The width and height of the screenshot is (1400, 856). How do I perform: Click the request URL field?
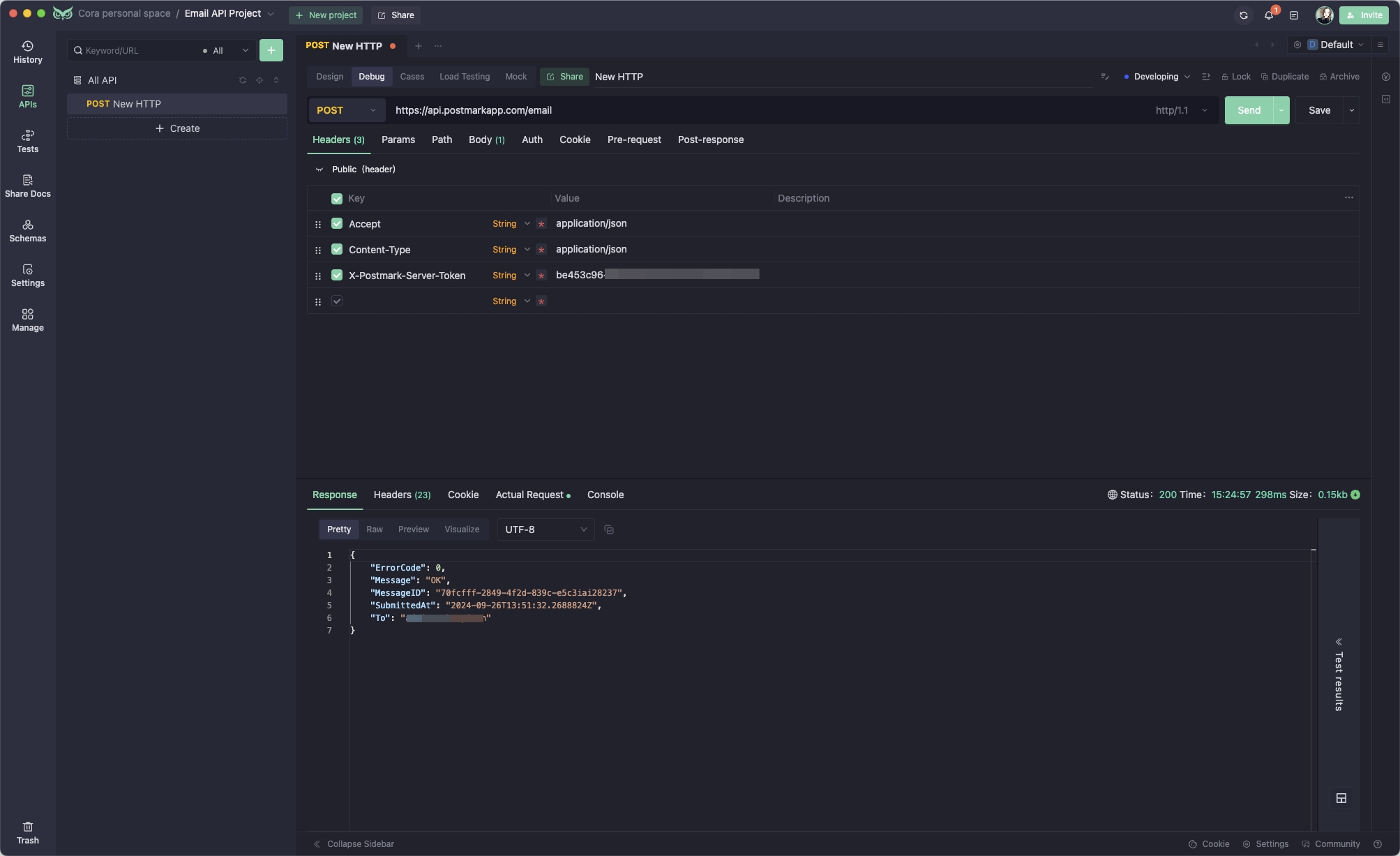point(767,110)
